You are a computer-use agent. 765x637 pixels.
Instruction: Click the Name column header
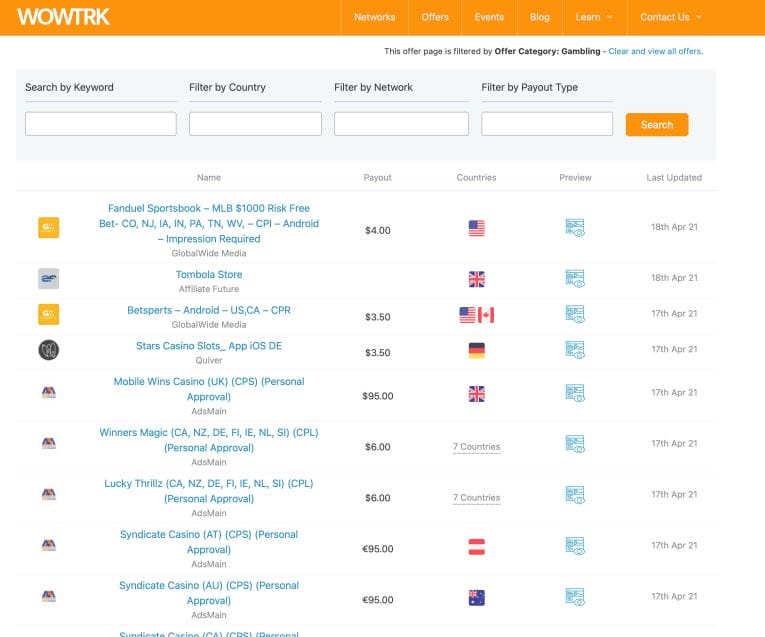pyautogui.click(x=209, y=178)
